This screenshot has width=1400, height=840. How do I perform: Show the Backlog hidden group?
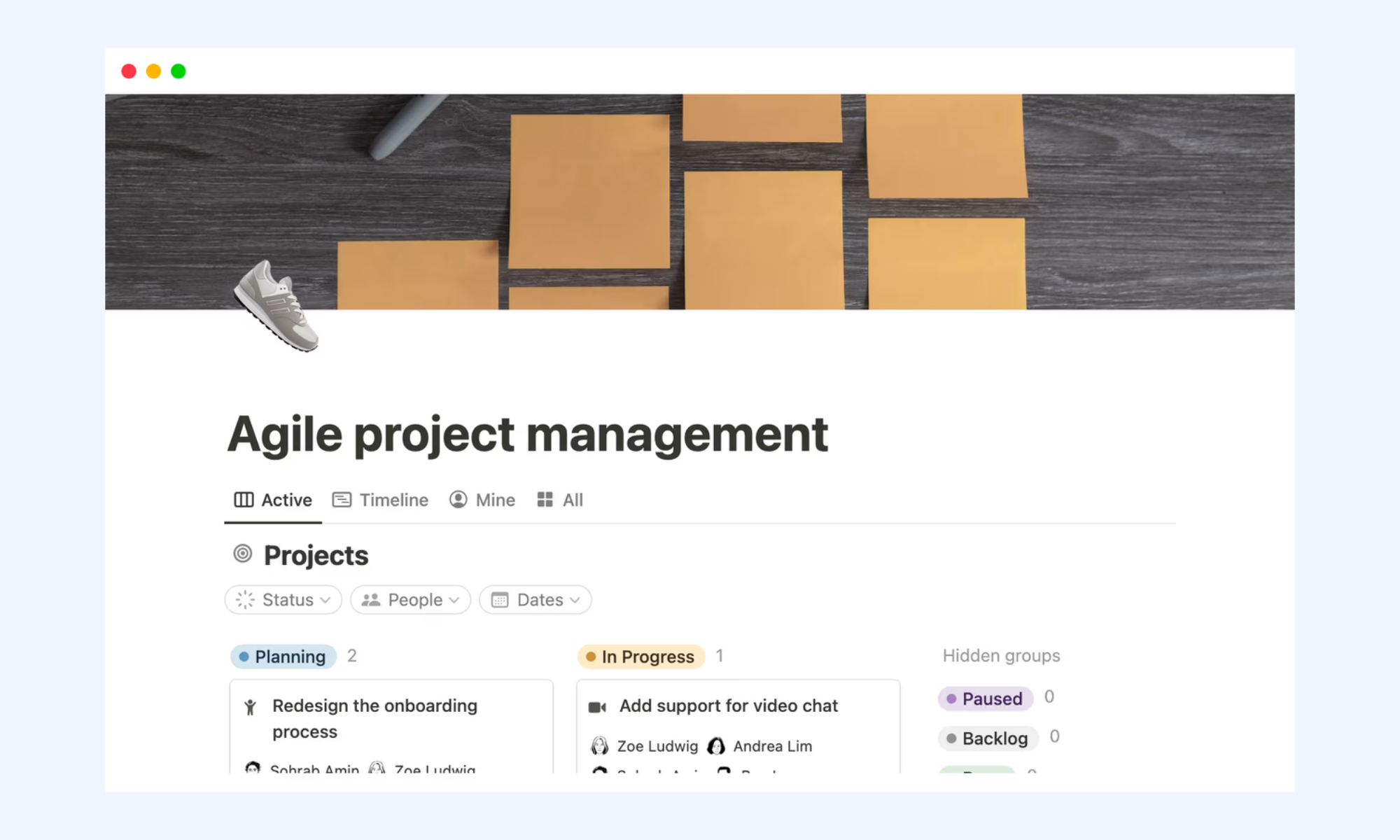tap(988, 738)
